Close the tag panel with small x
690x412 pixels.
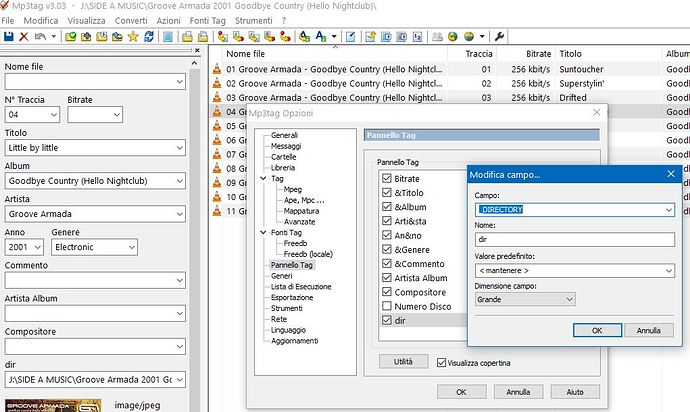[197, 51]
